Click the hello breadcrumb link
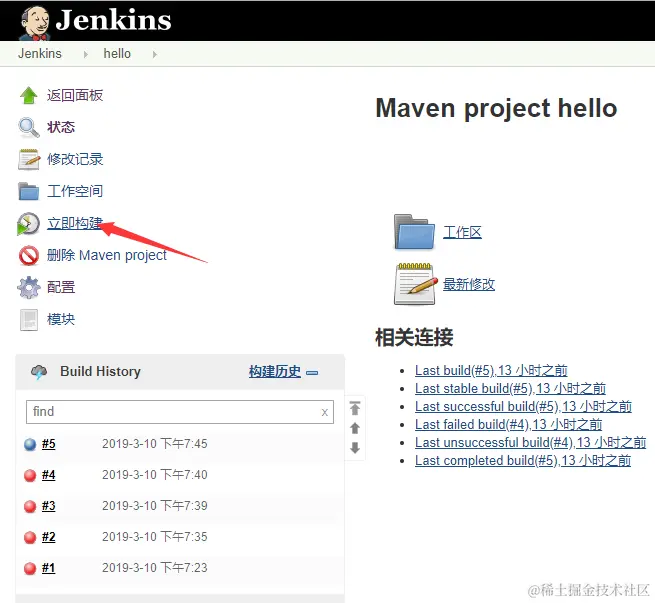The image size is (655, 603). point(117,53)
